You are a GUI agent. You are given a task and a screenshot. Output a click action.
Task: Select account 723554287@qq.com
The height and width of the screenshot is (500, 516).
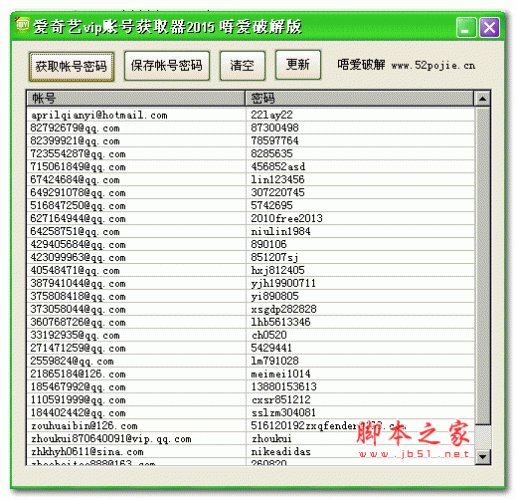tap(78, 154)
